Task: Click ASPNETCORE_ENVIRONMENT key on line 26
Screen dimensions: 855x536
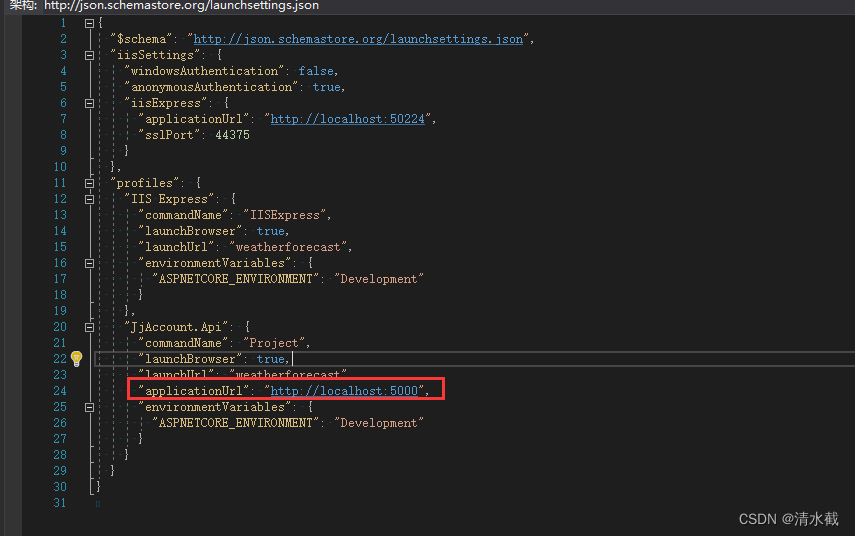Action: point(235,423)
